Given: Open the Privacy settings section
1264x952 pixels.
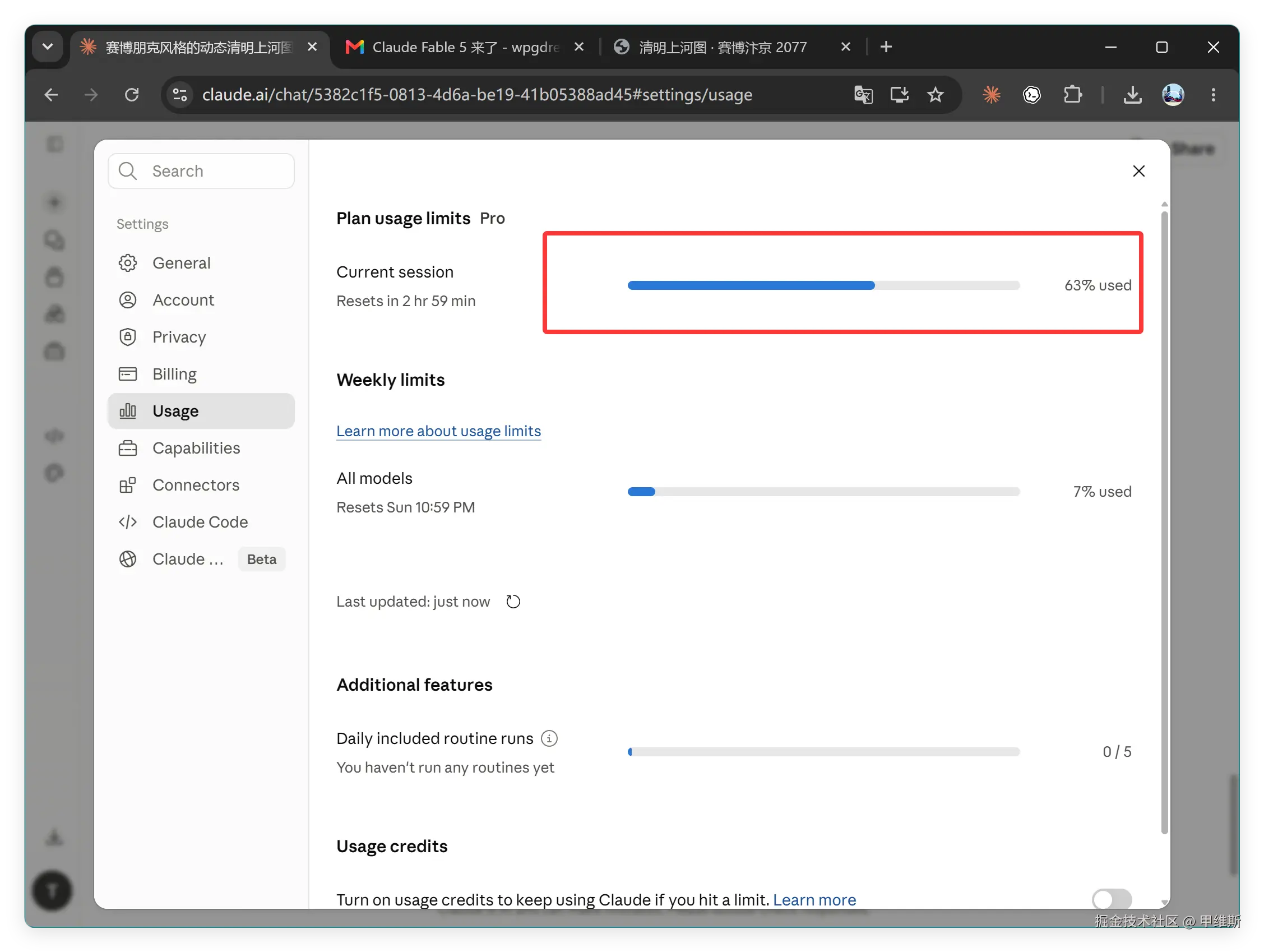Looking at the screenshot, I should click(201, 336).
